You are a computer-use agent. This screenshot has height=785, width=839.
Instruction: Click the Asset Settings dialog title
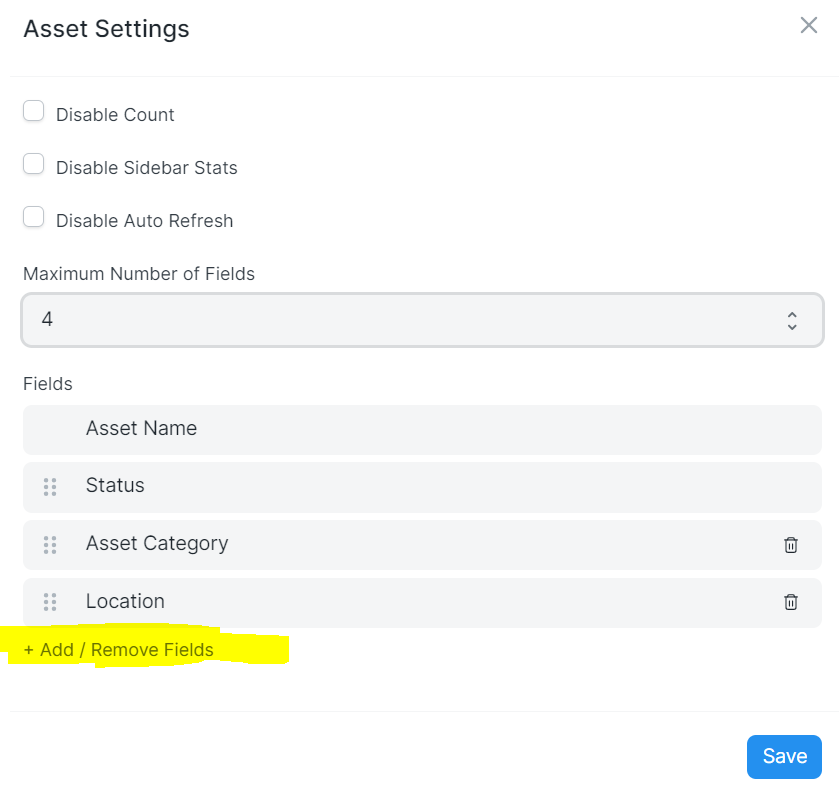coord(106,29)
